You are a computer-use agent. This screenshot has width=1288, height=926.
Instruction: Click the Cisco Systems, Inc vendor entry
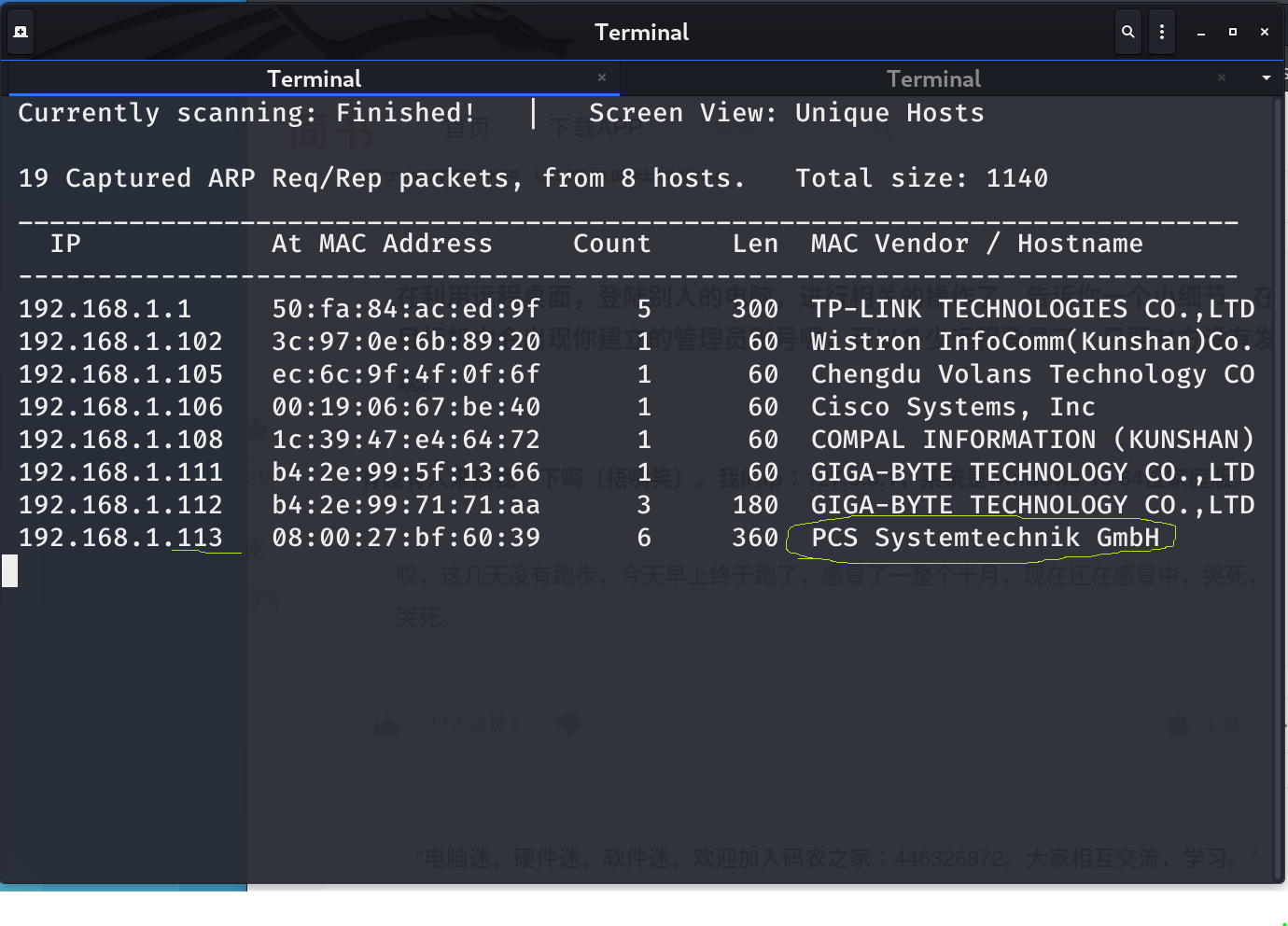point(952,407)
